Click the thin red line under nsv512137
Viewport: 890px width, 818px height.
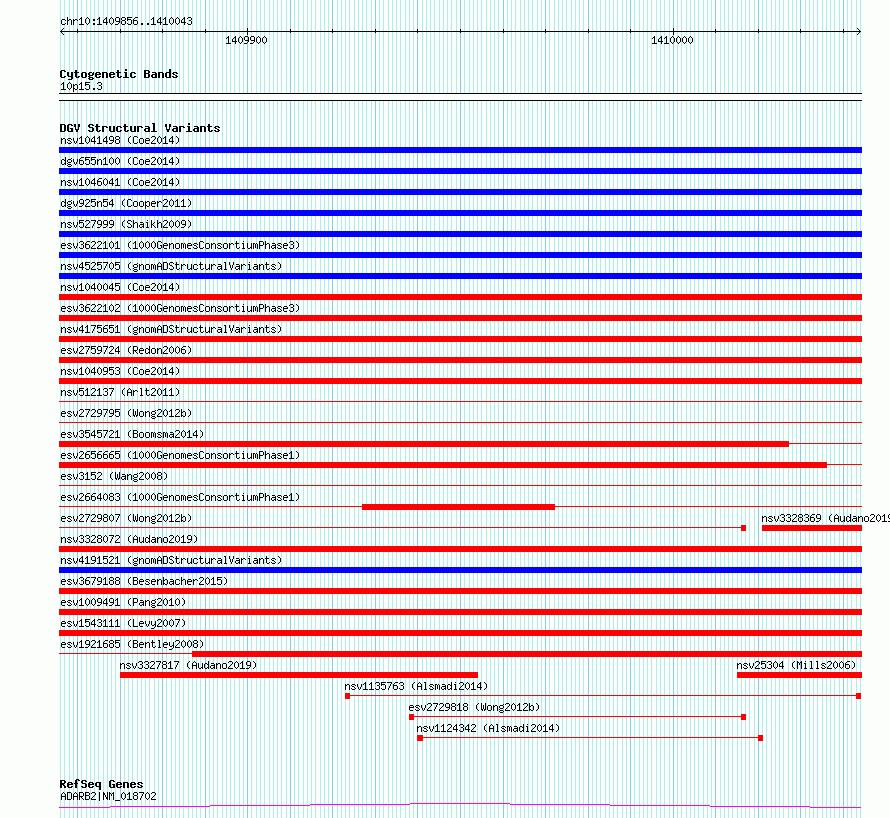(460, 402)
